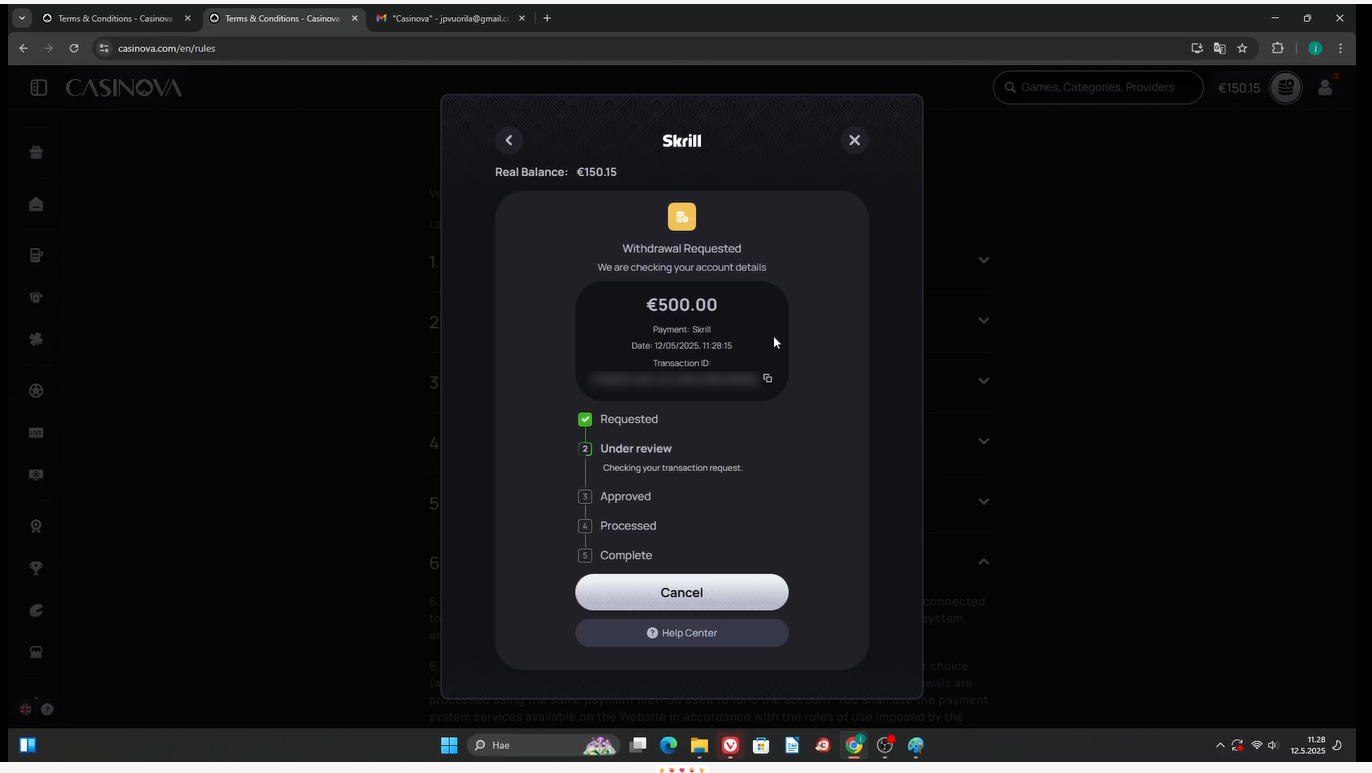Viewport: 1372px width, 773px height.
Task: Go back in the Skrill withdrawal dialog
Action: (x=509, y=140)
